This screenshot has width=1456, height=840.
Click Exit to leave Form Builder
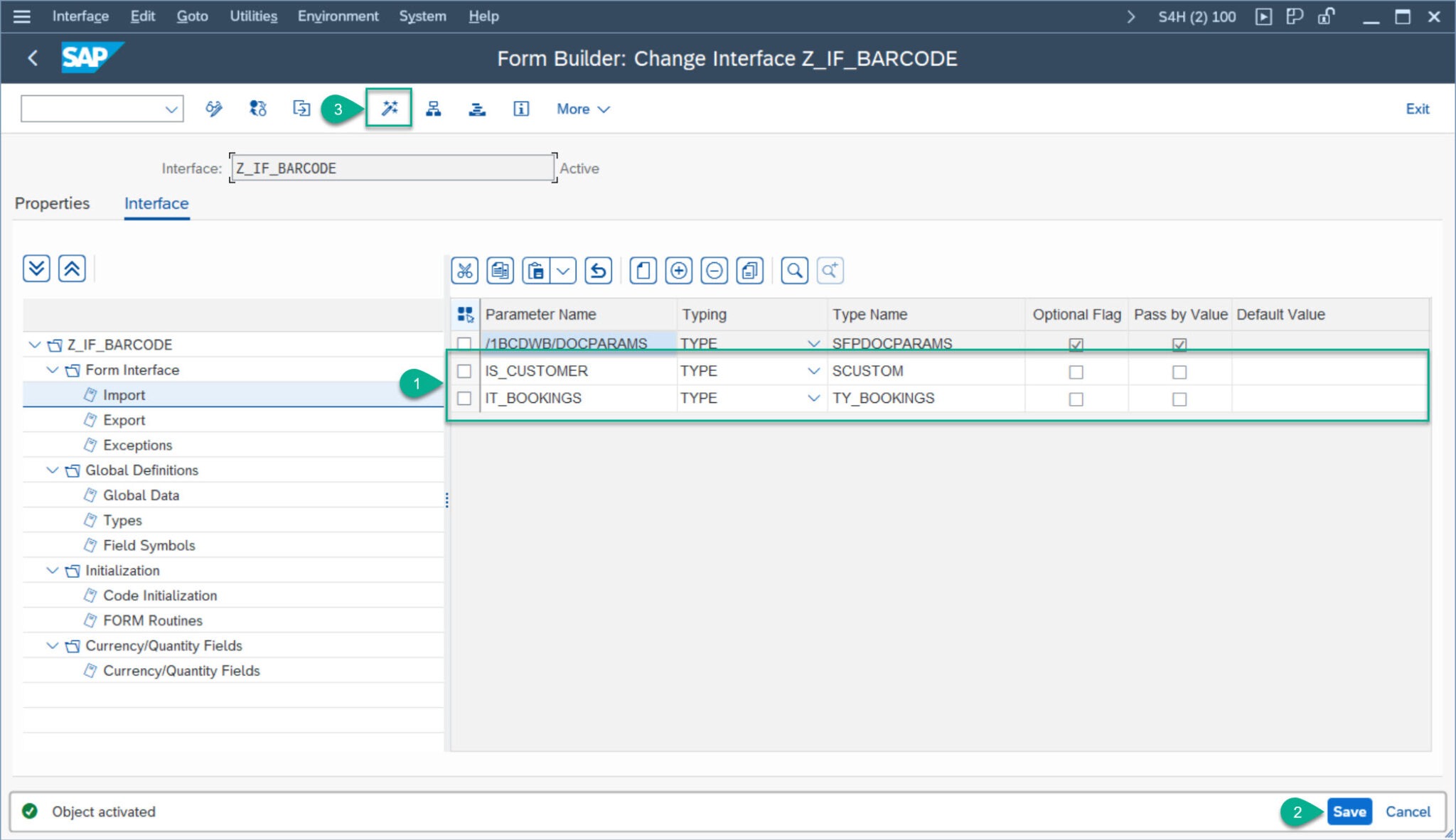click(x=1417, y=108)
